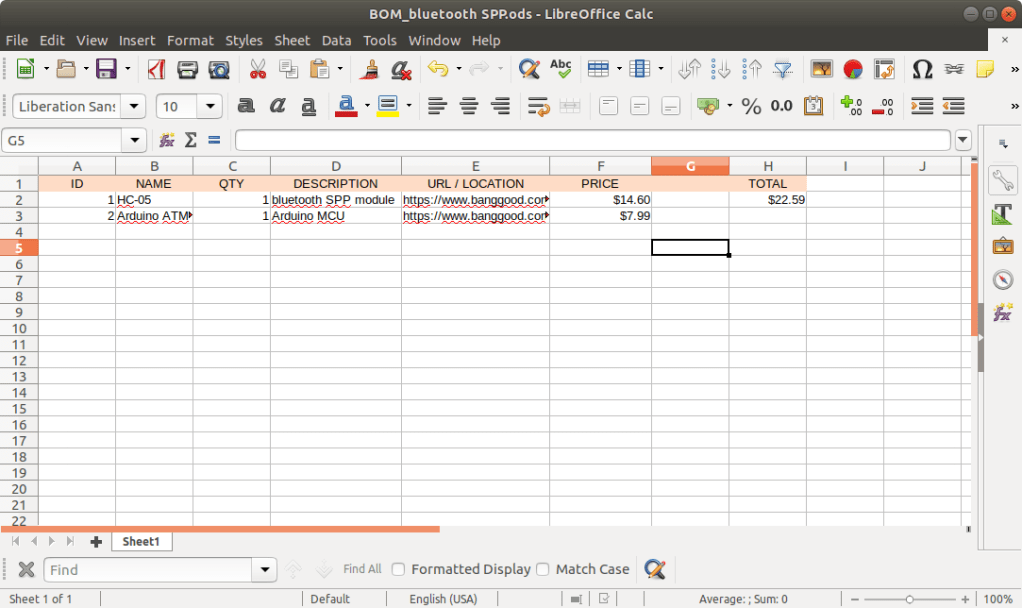Expand the Name Box cell reference dropdown
The width and height of the screenshot is (1022, 608).
tap(135, 140)
